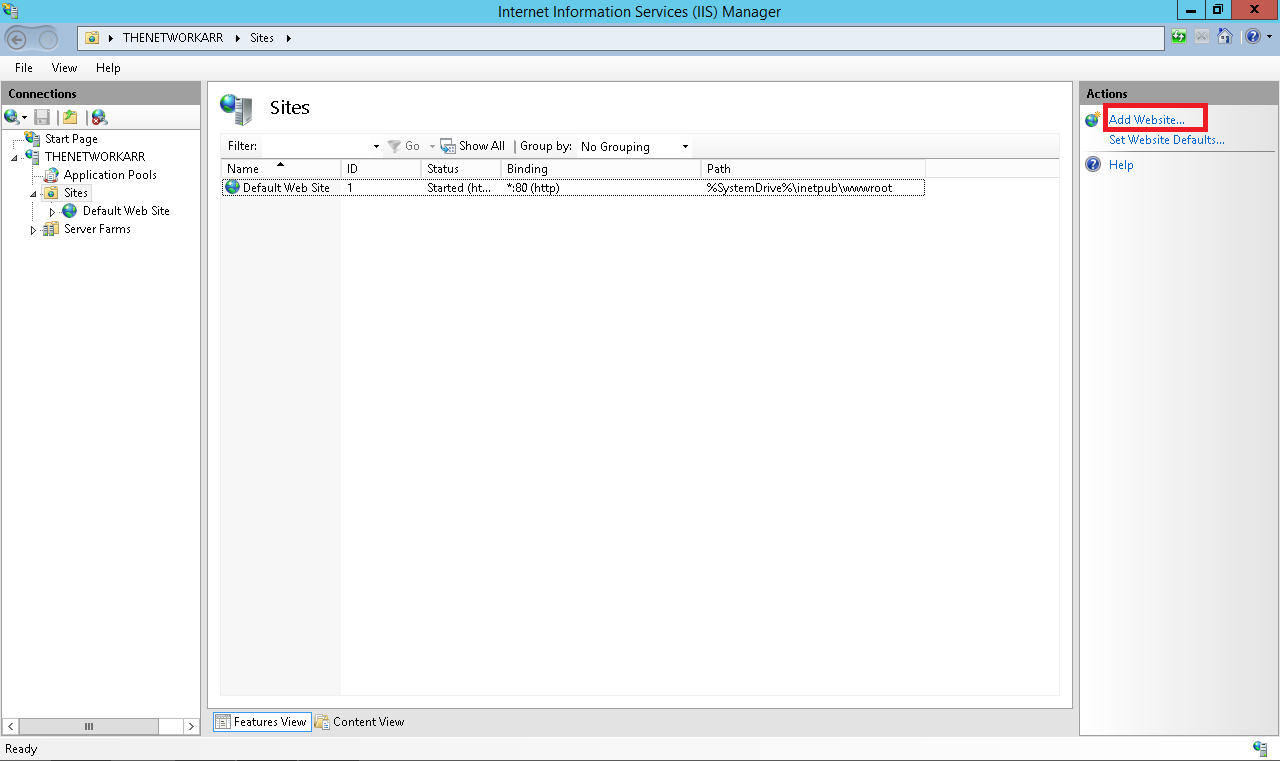Switch to the Content View tab
The image size is (1280, 761).
(x=360, y=722)
